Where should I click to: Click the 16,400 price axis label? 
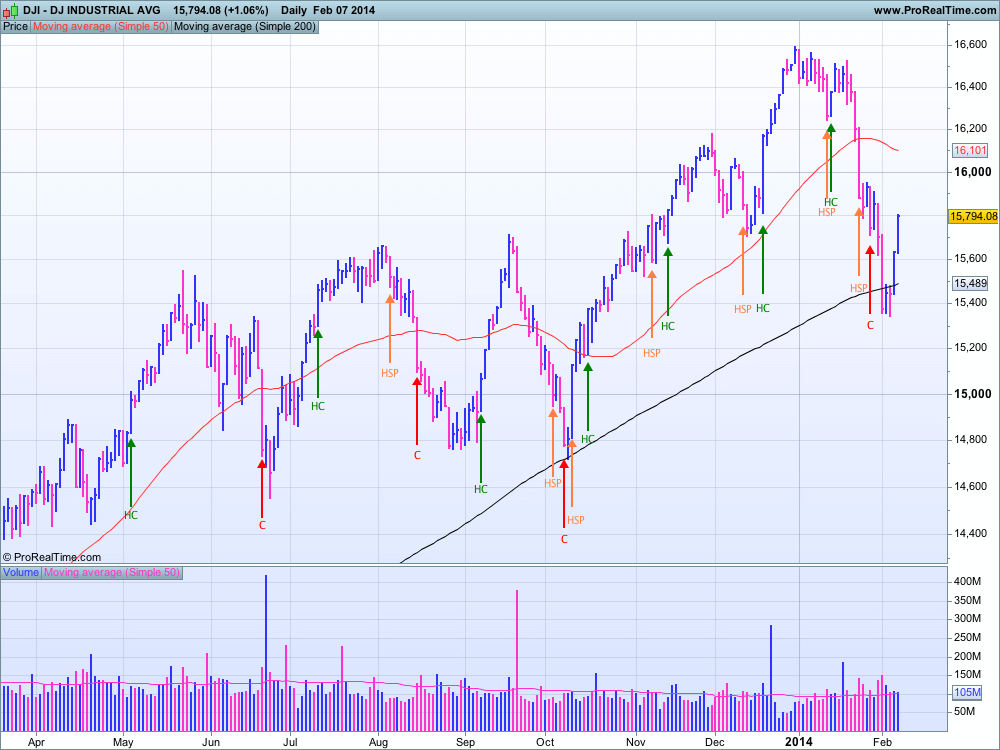coord(970,87)
